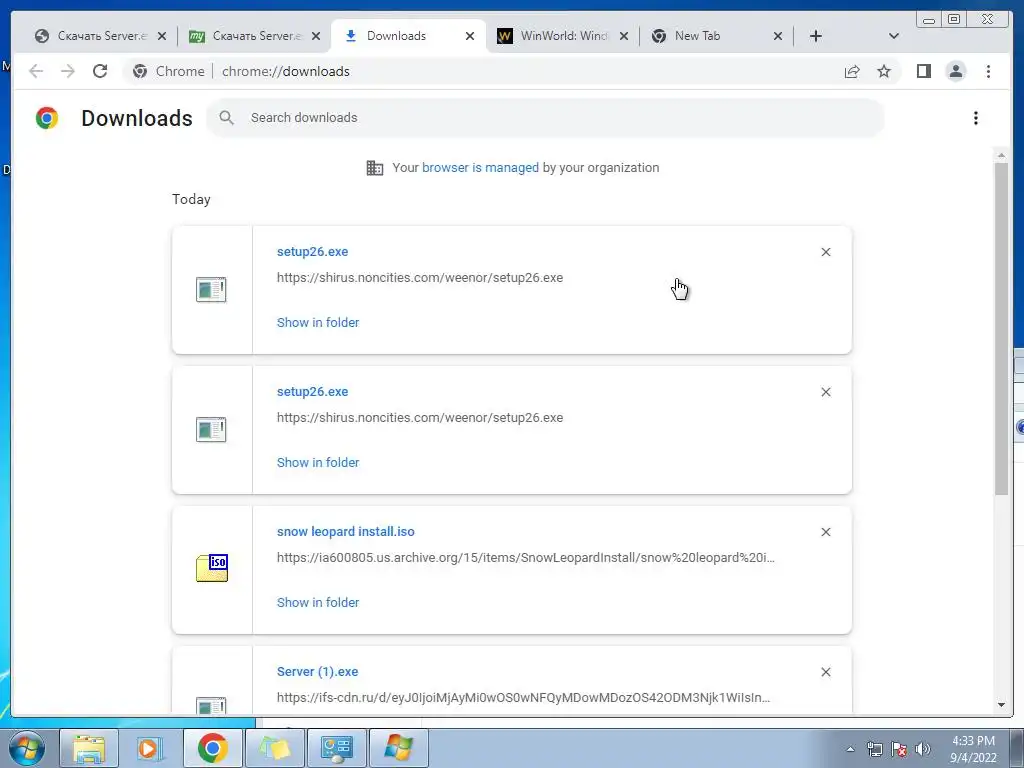Focus the Search downloads field
Viewport: 1024px width, 768px height.
pos(545,118)
